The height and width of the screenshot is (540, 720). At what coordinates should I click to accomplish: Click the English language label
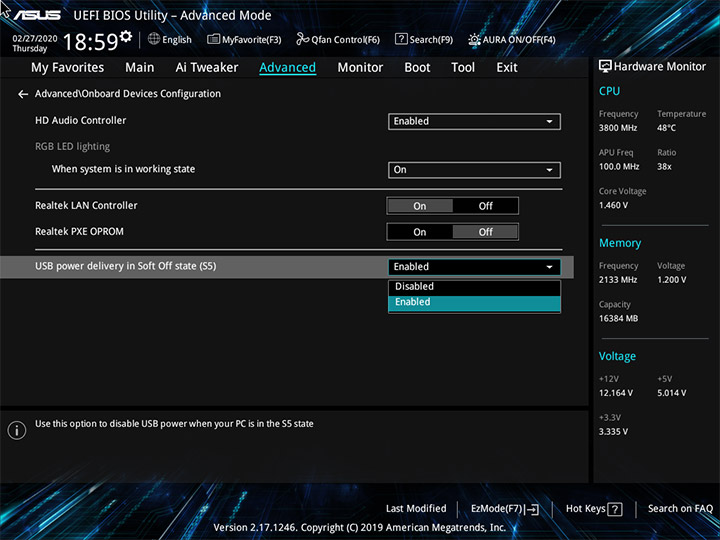[177, 40]
